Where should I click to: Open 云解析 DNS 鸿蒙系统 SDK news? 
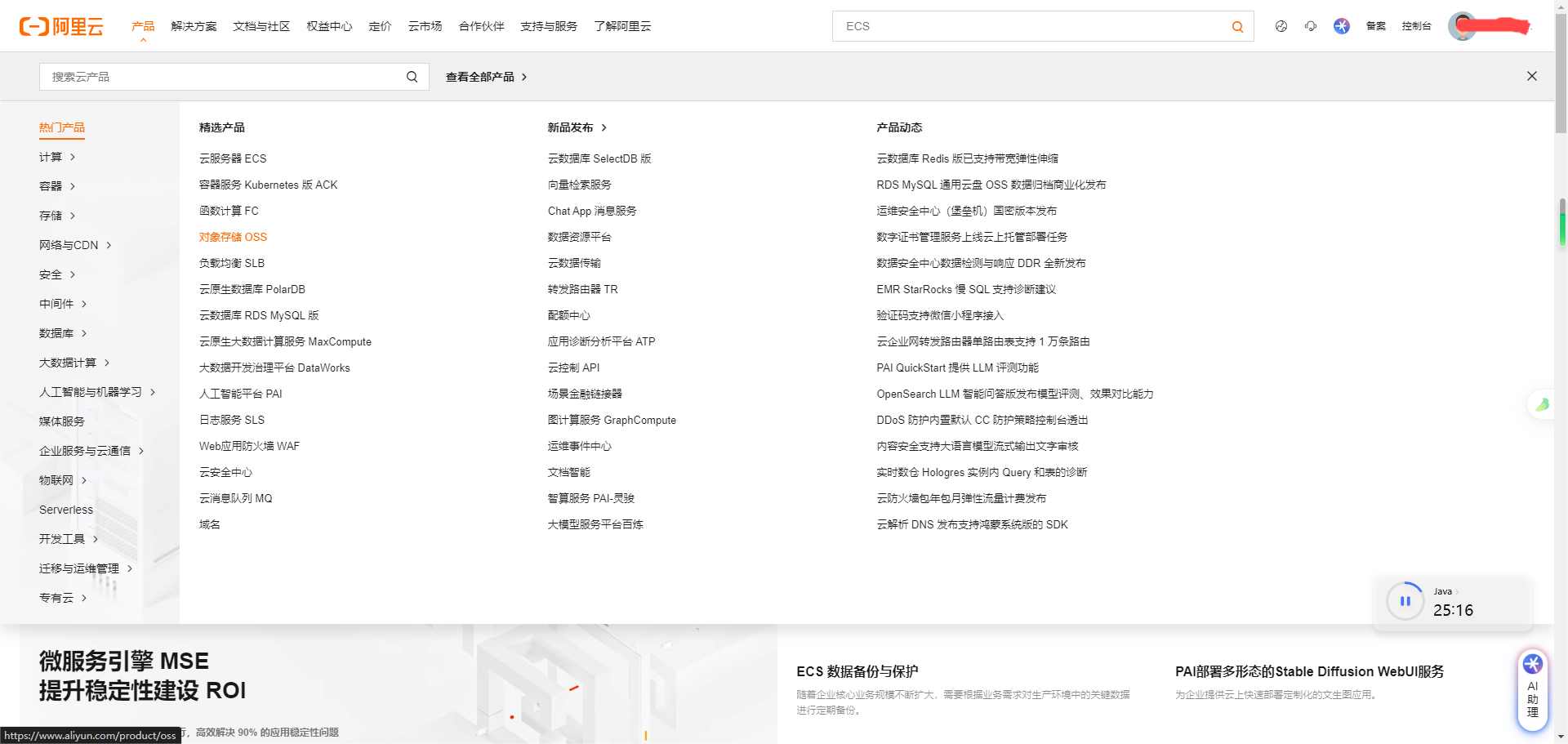click(x=972, y=524)
